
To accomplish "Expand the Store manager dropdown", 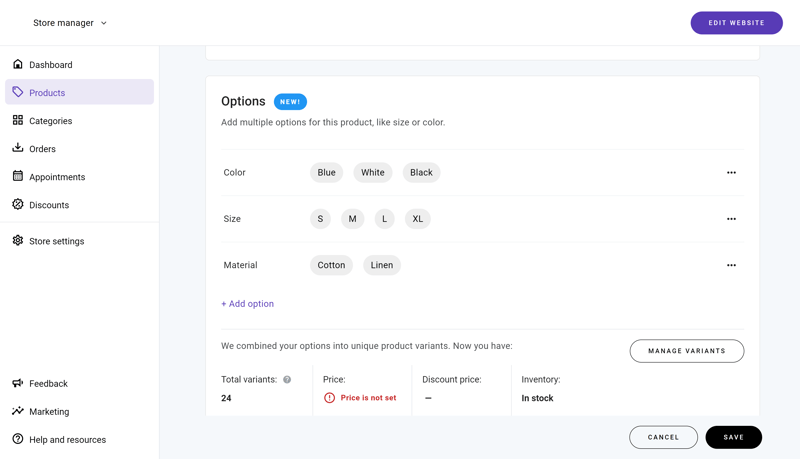I will (x=70, y=23).
